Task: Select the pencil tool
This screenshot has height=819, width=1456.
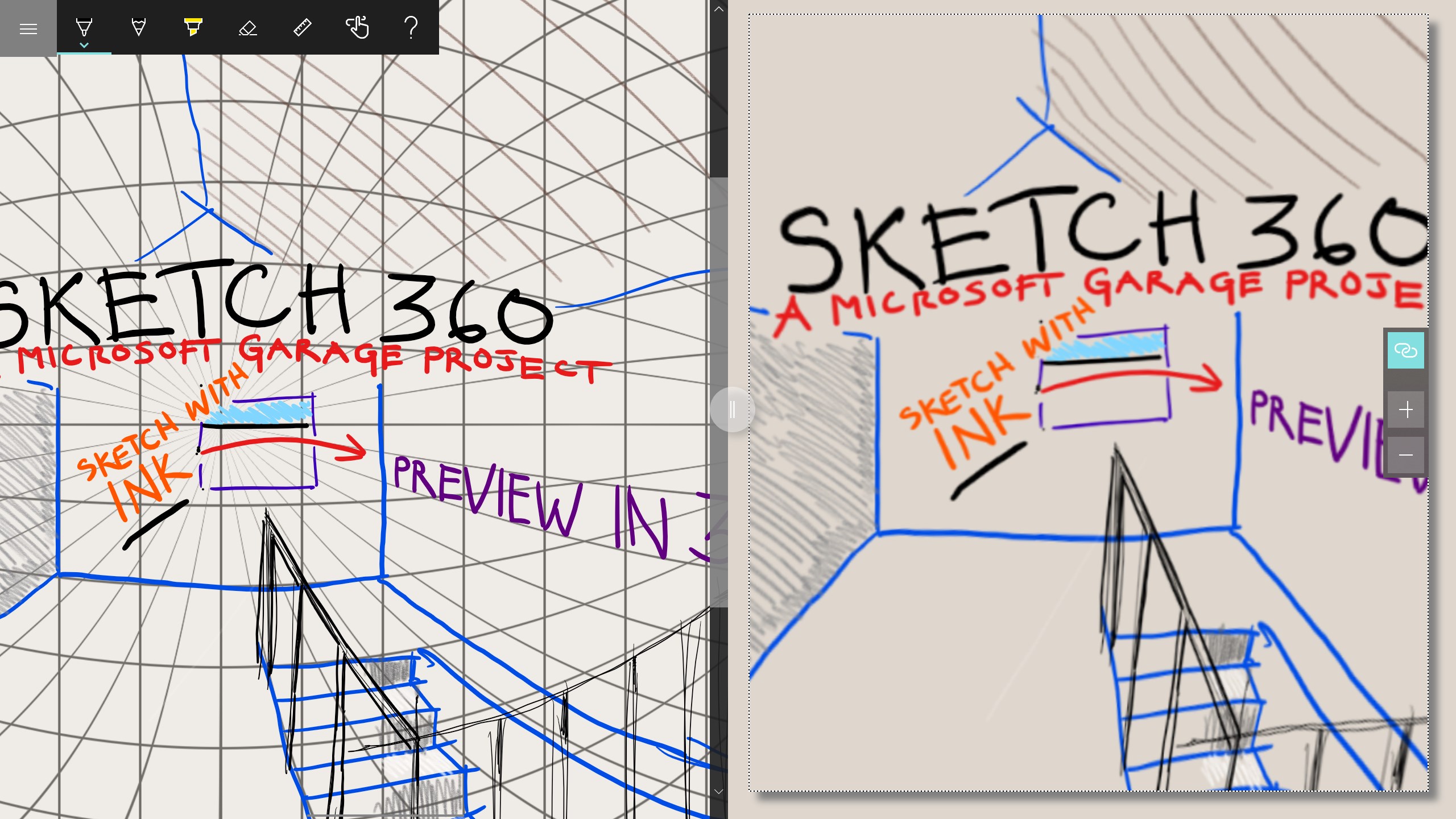Action: coord(138,27)
